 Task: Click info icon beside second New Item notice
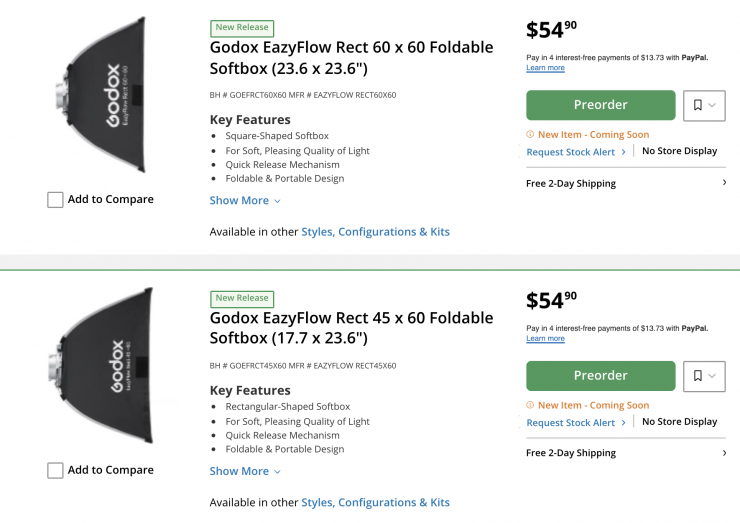[530, 406]
